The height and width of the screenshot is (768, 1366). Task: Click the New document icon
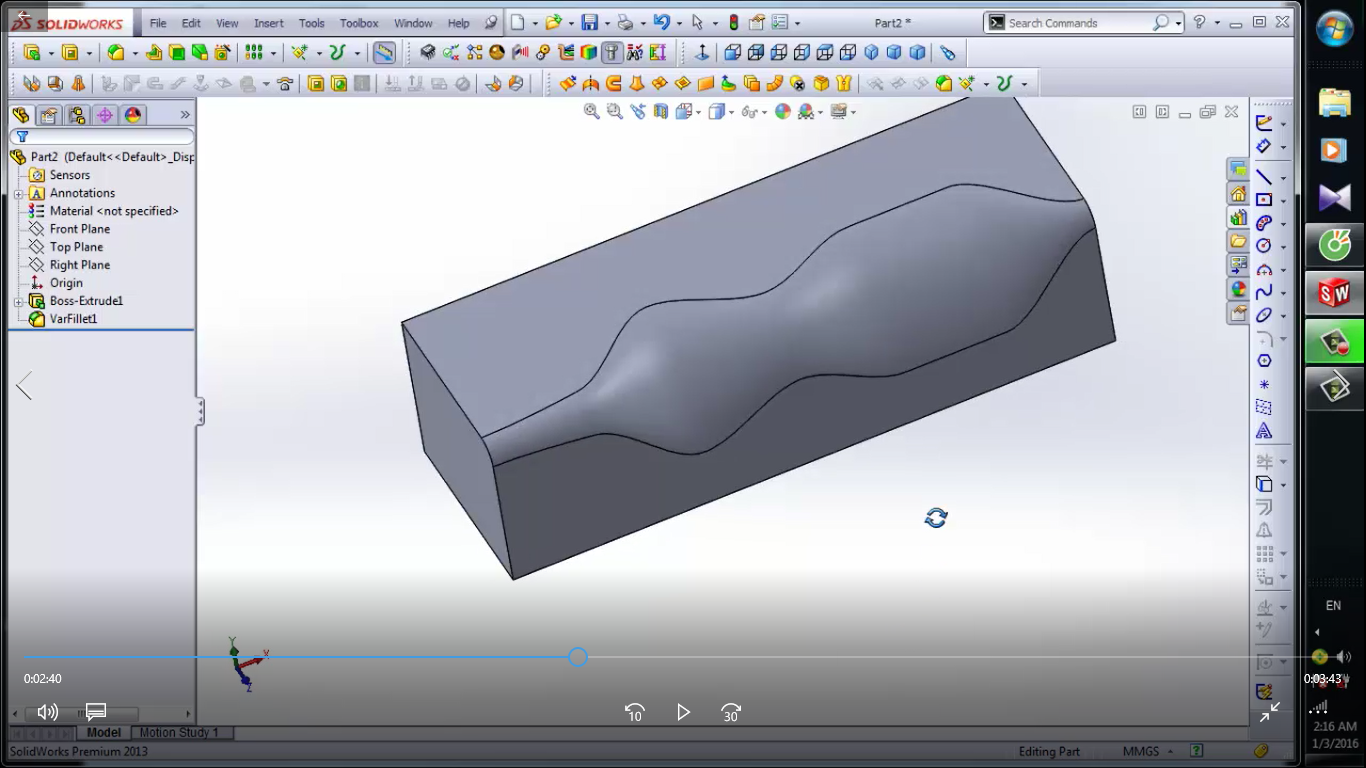click(x=517, y=22)
